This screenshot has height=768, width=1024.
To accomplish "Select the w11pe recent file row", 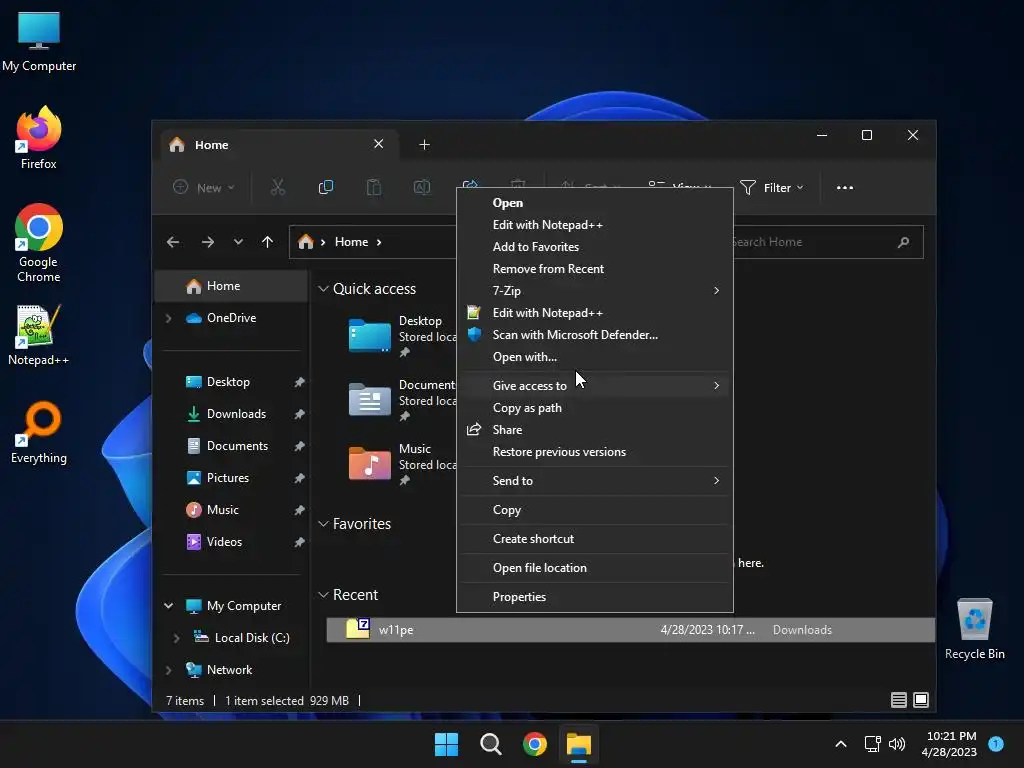I will click(630, 630).
